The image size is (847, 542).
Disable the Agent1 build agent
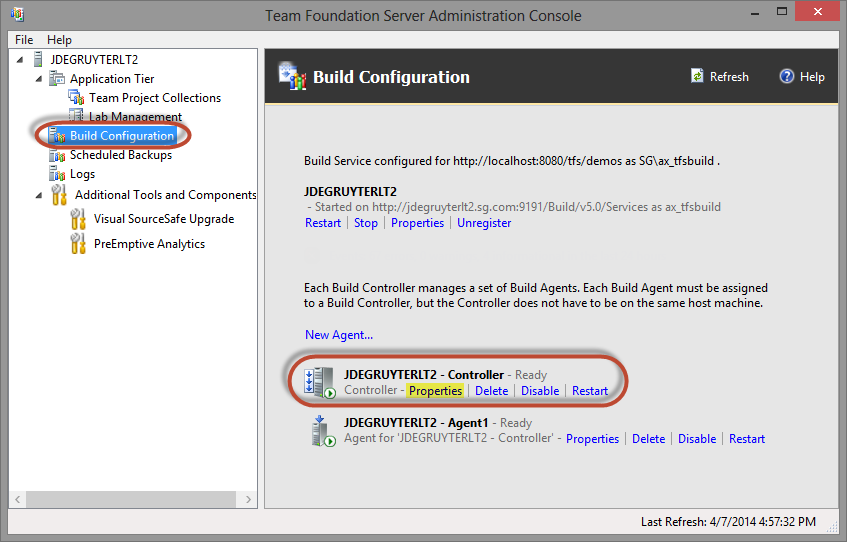click(x=697, y=439)
